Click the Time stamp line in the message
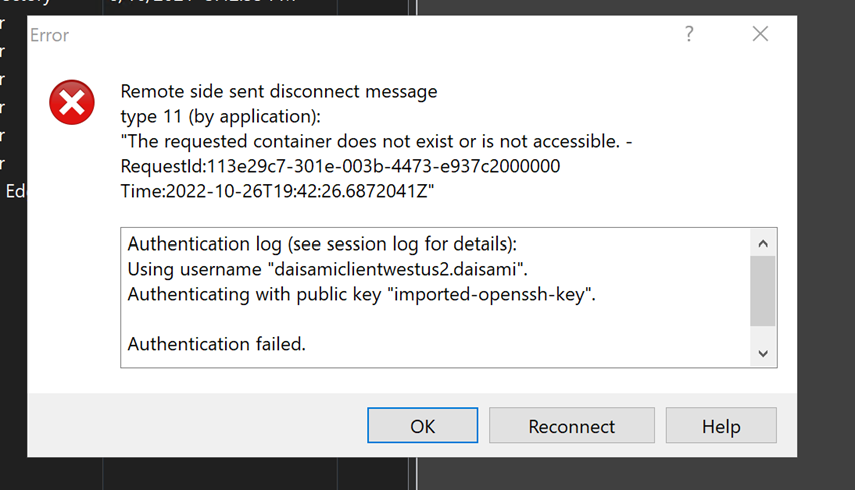 278,191
